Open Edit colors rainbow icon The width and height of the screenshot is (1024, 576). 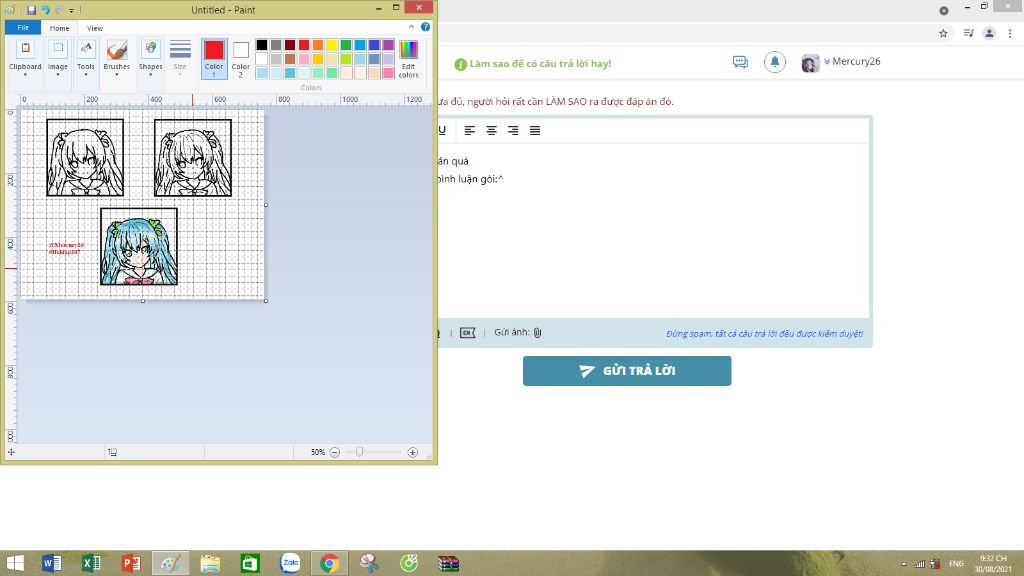pyautogui.click(x=409, y=50)
